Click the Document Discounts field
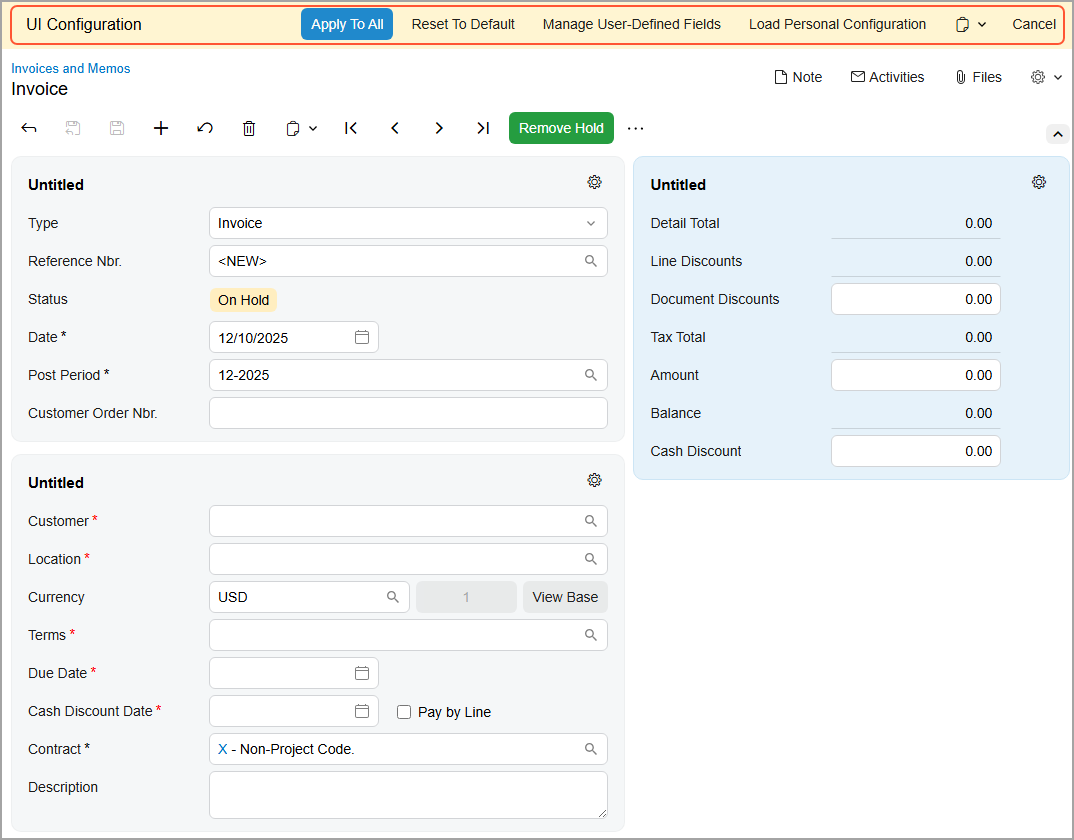 (916, 299)
